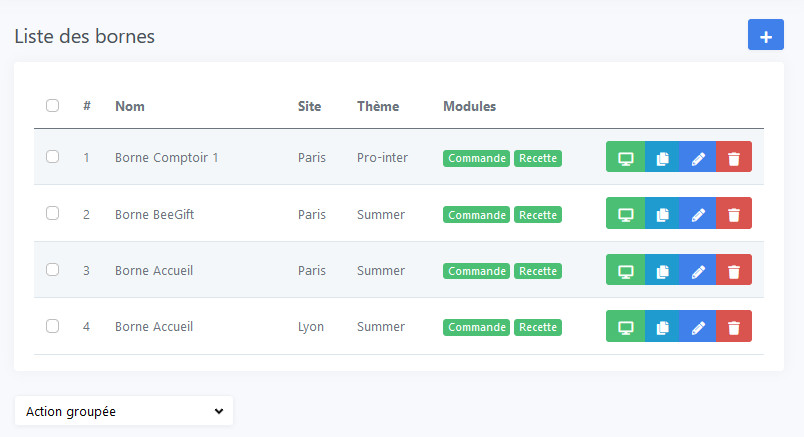Click the Commande badge on row 1
The height and width of the screenshot is (437, 804).
476,158
